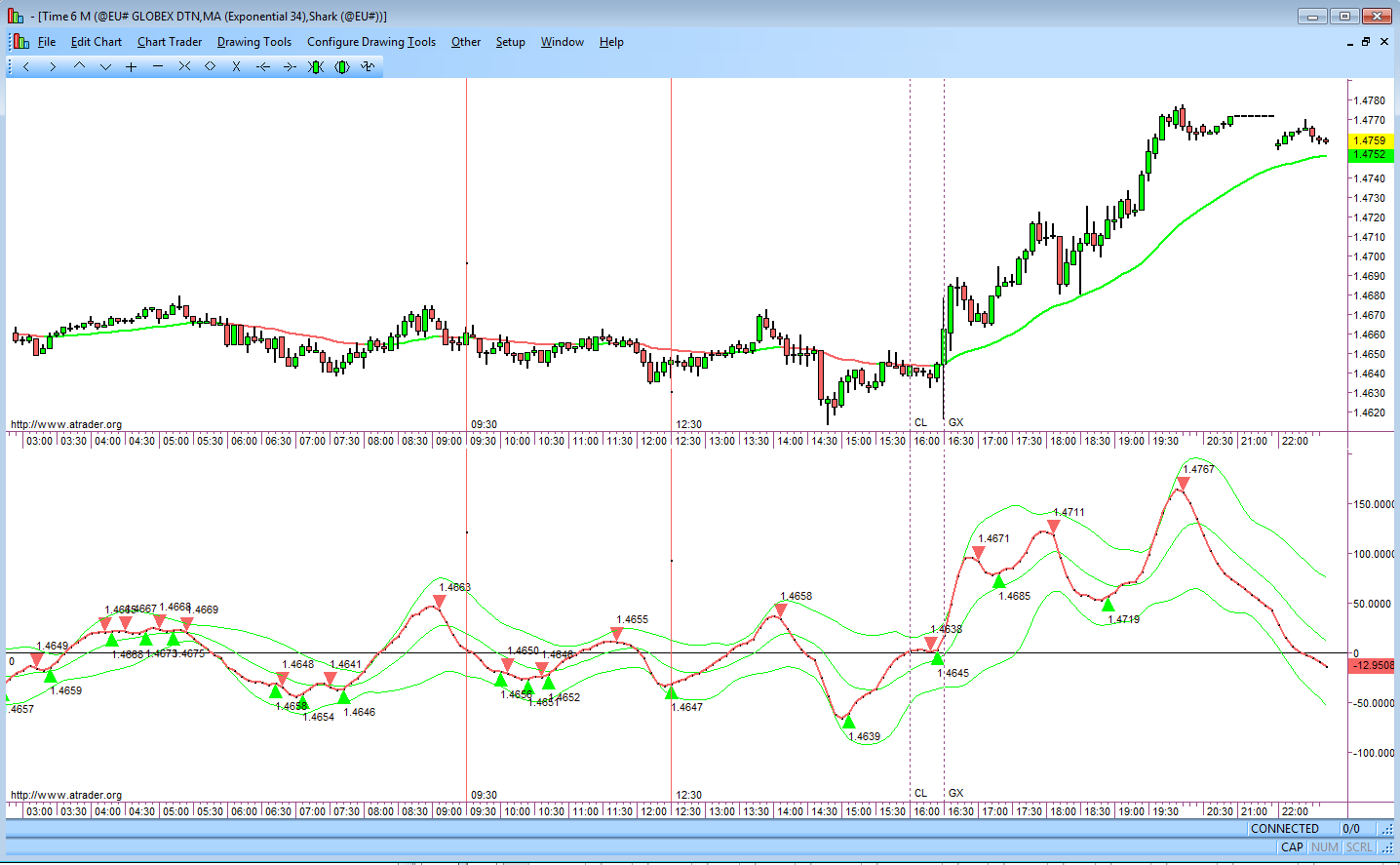Click the -100.000 indicator scale value
The width and height of the screenshot is (1400, 865).
(1373, 753)
